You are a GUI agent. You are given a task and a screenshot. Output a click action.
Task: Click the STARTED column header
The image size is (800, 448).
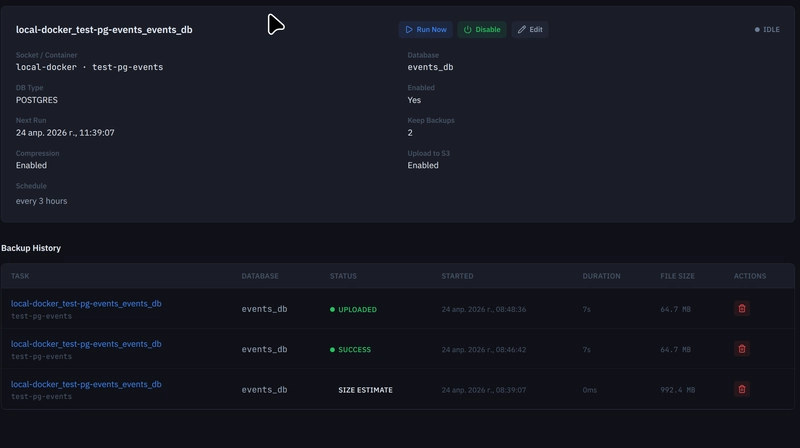click(x=457, y=276)
